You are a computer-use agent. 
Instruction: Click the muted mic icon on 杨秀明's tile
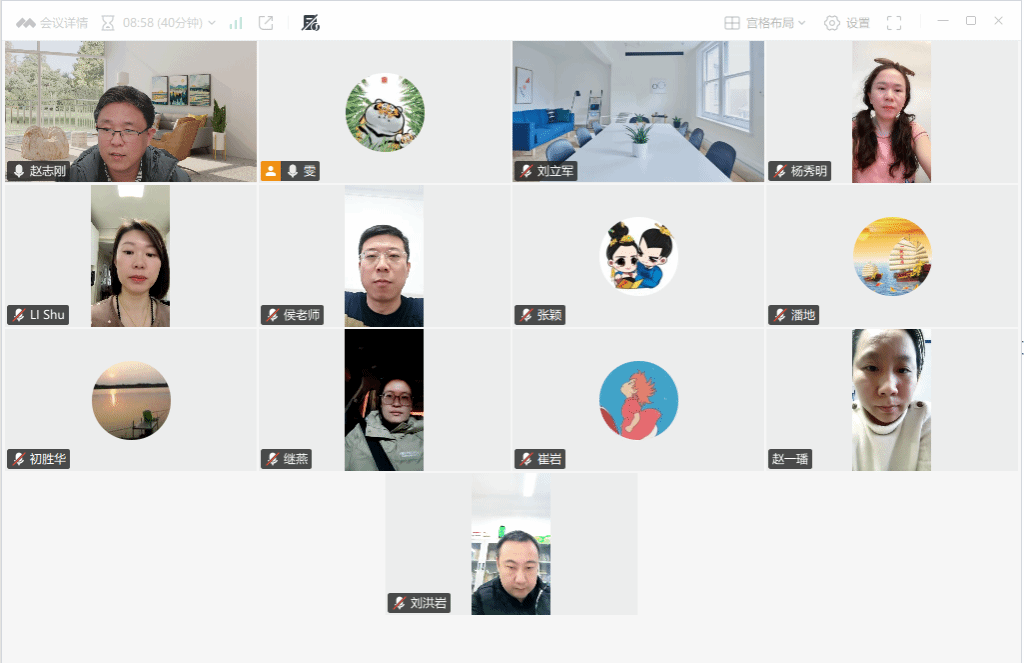(x=780, y=171)
